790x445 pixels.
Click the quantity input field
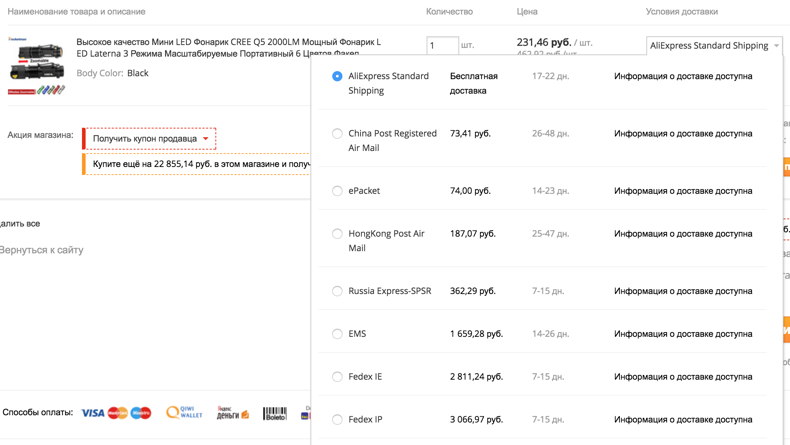441,46
